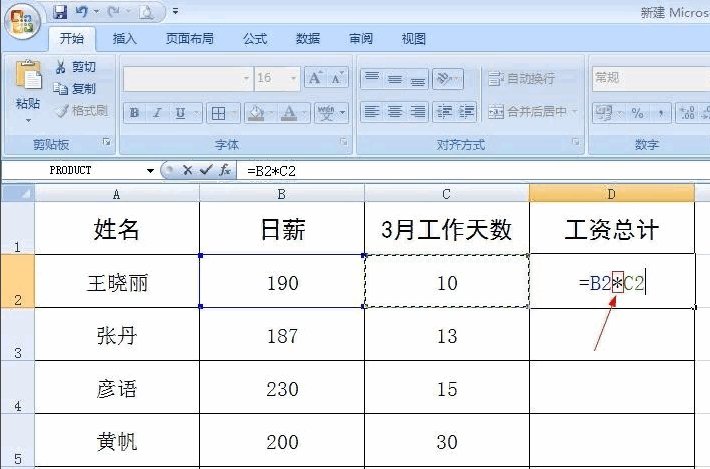Toggle underline formatting
The image size is (710, 469).
(x=180, y=113)
